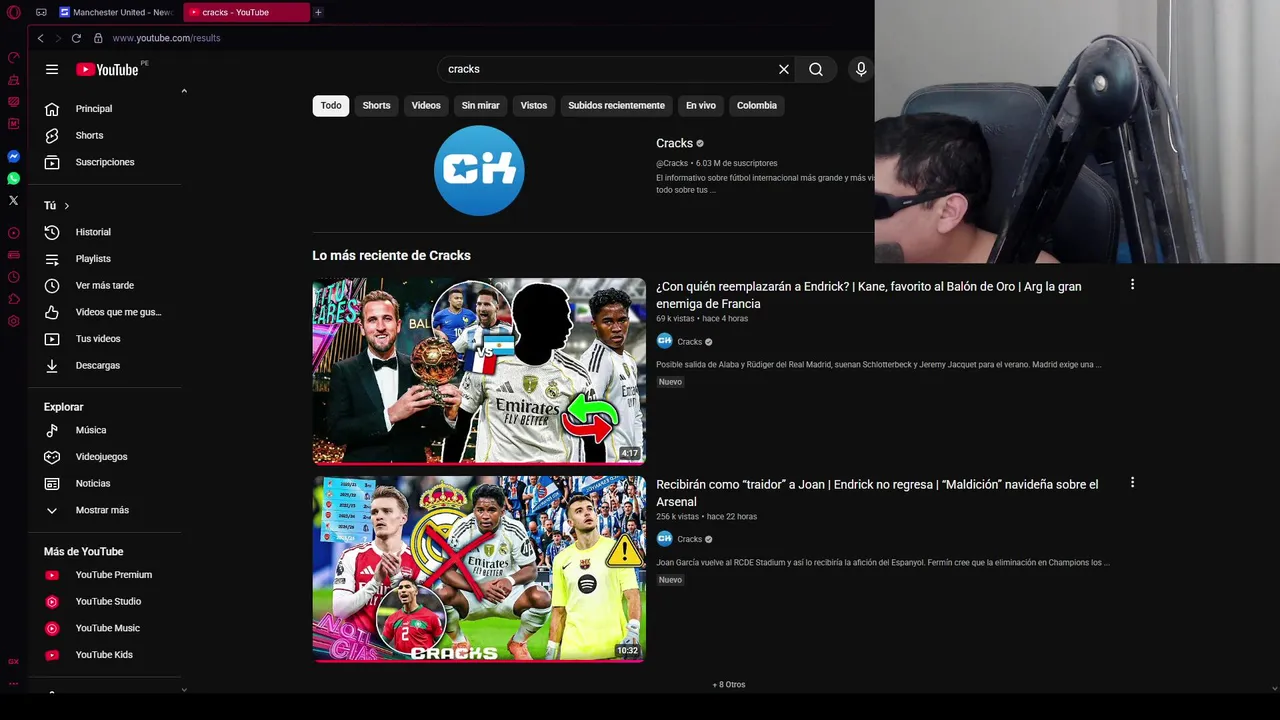Image resolution: width=1280 pixels, height=720 pixels.
Task: Open Opera main menu logo
Action: (14, 12)
